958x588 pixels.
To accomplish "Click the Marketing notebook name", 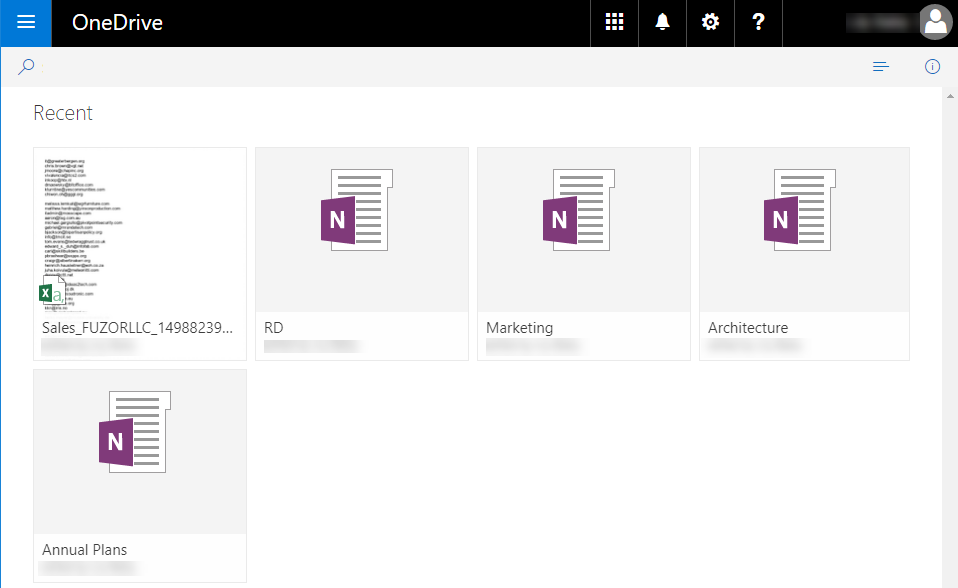I will point(519,328).
